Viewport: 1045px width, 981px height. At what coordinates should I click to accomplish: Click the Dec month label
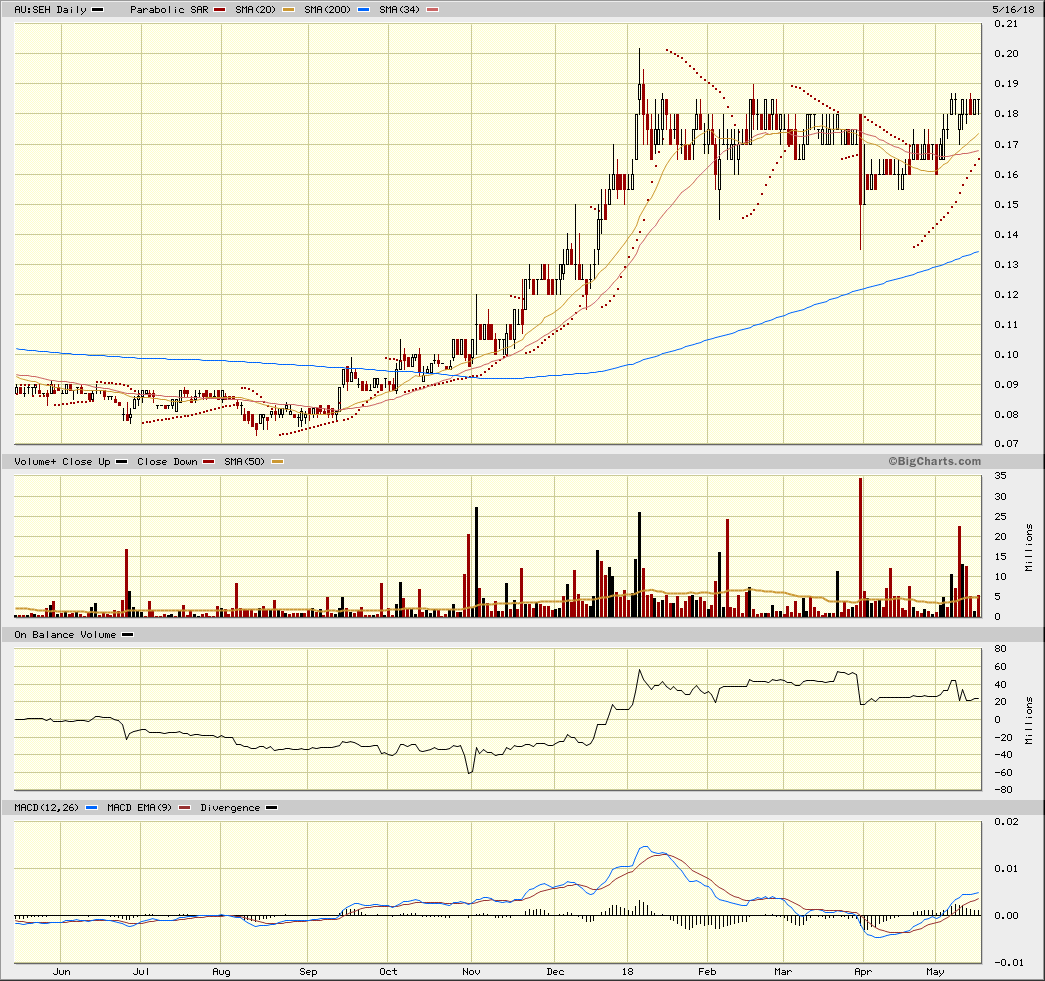click(x=555, y=972)
